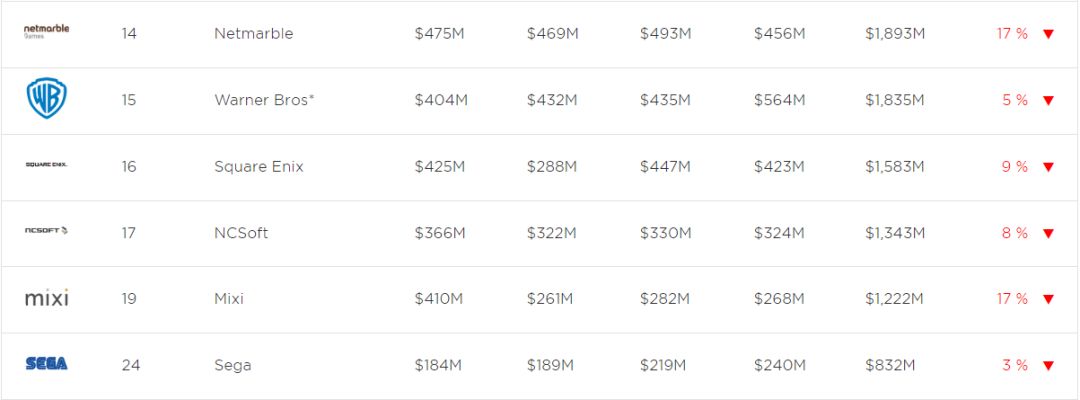Viewport: 1080px width, 400px height.
Task: Click the blue SEGA logo
Action: click(x=46, y=364)
